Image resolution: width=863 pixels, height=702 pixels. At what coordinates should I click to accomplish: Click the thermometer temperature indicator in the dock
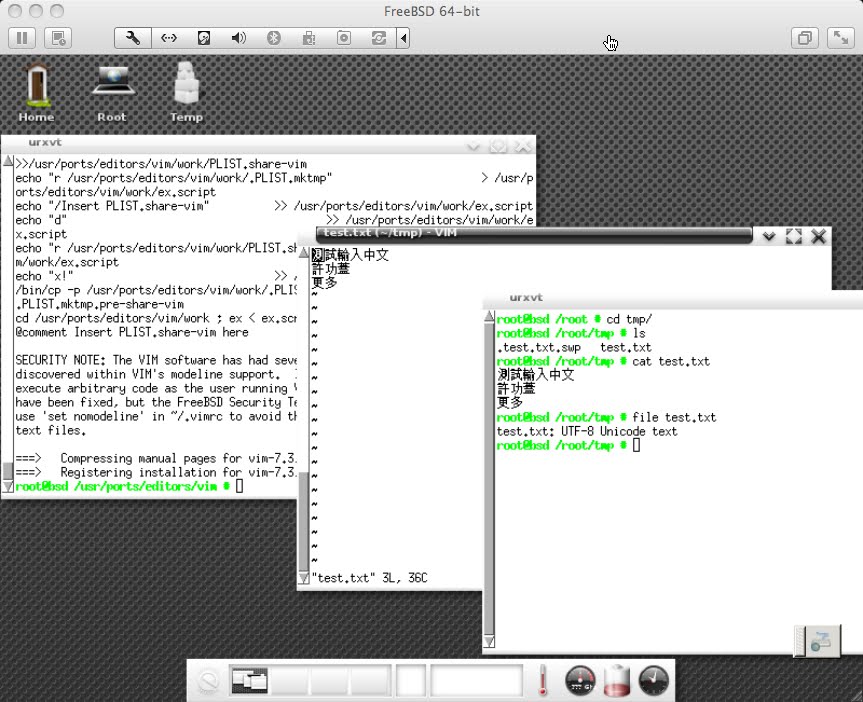541,680
